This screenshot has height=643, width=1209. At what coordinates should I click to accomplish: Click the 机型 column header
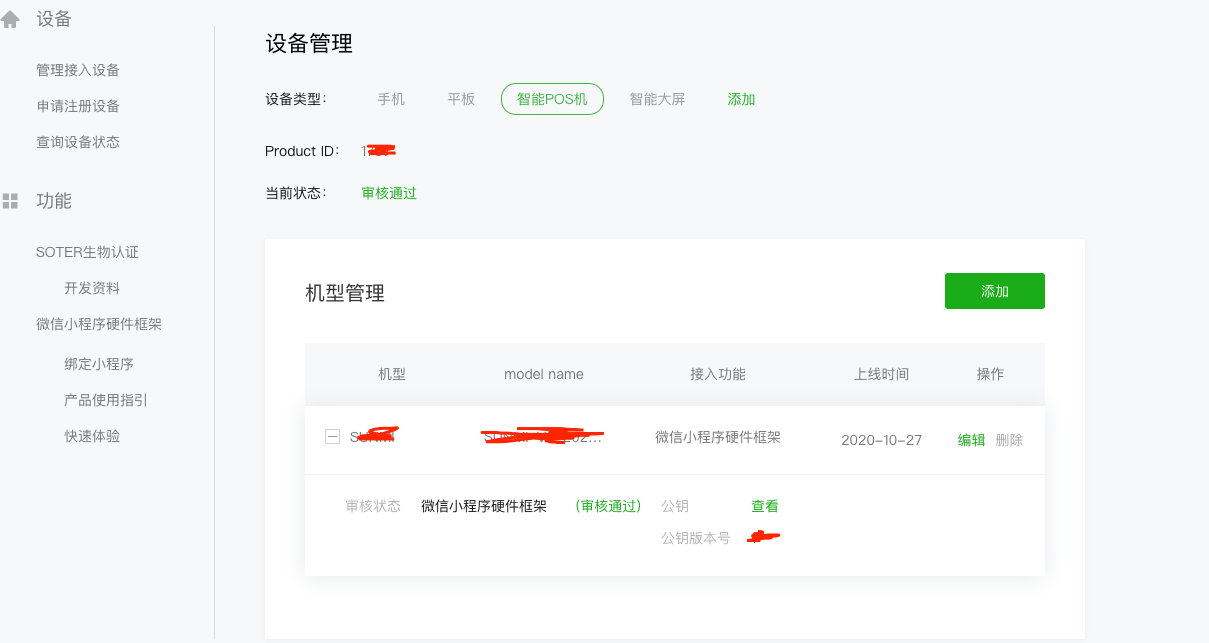click(x=392, y=374)
